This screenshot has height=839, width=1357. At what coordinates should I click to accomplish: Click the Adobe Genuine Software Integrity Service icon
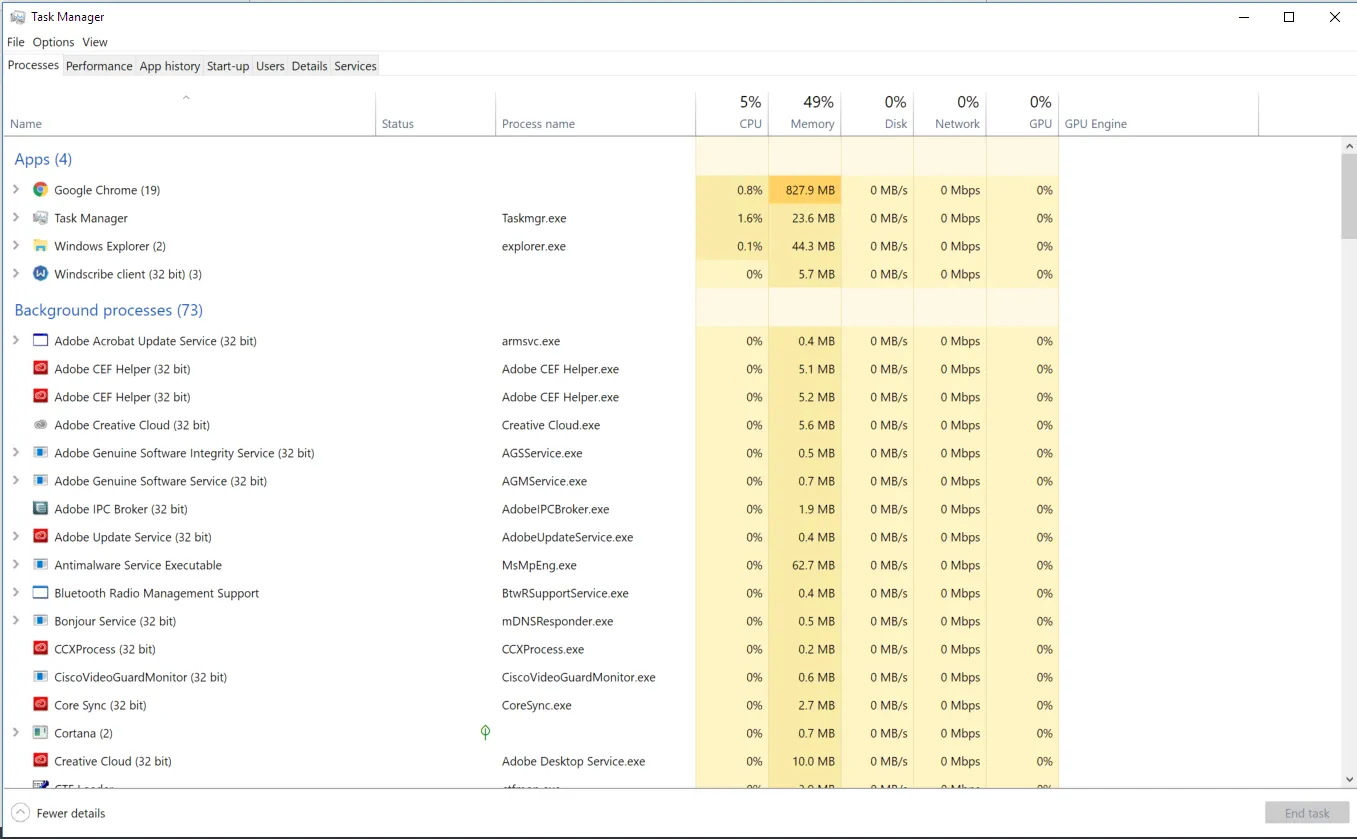point(40,453)
